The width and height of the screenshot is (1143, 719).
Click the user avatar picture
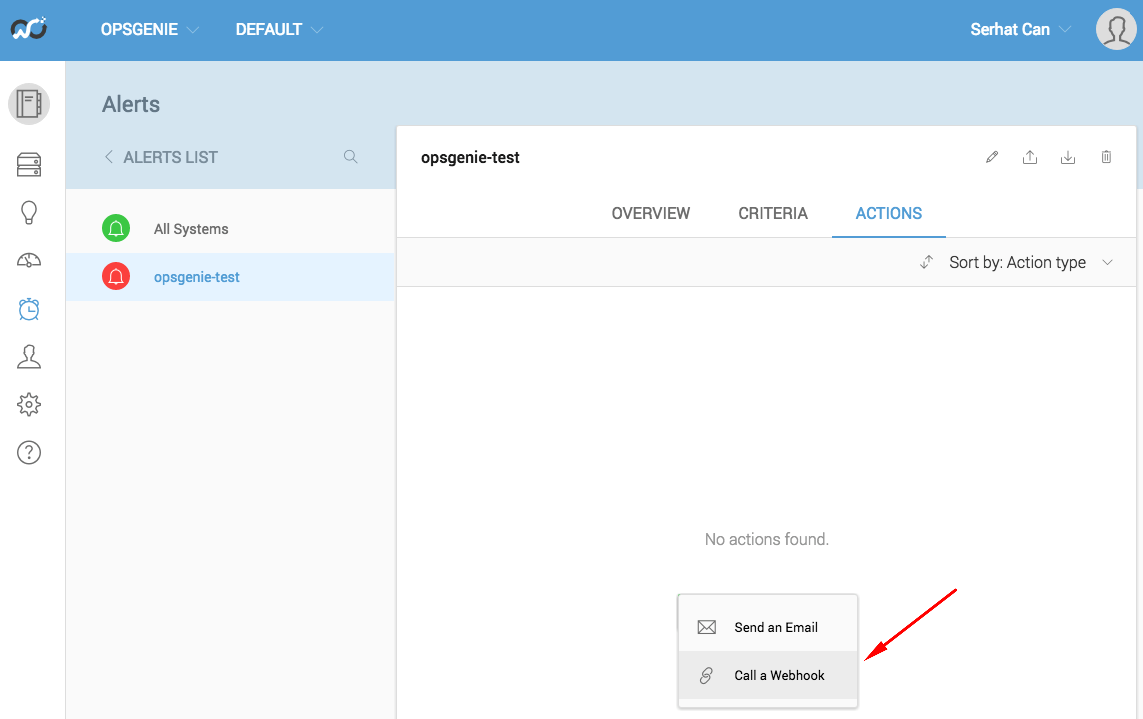[x=1117, y=29]
